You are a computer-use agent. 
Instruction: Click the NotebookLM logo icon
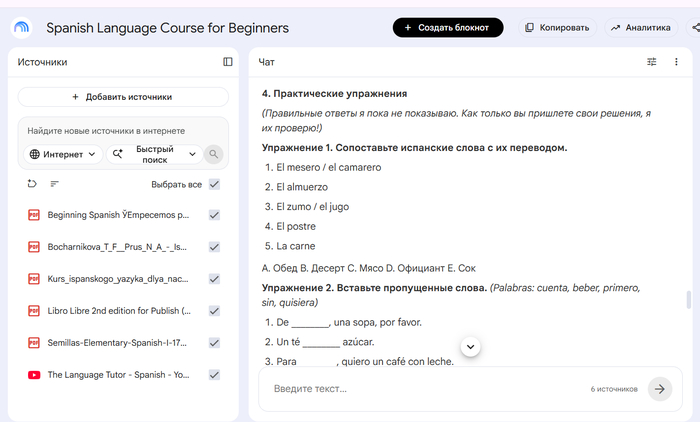click(21, 28)
